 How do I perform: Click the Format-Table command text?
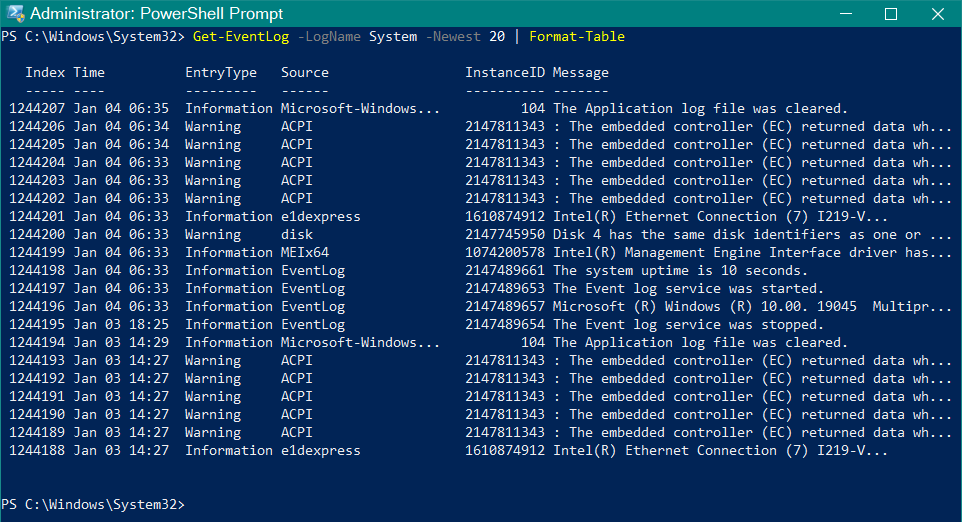(576, 37)
